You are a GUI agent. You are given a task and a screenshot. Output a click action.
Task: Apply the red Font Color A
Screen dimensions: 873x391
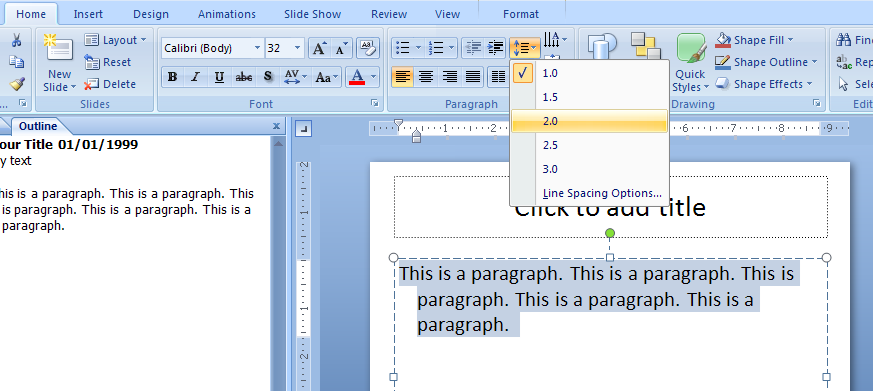tap(357, 77)
